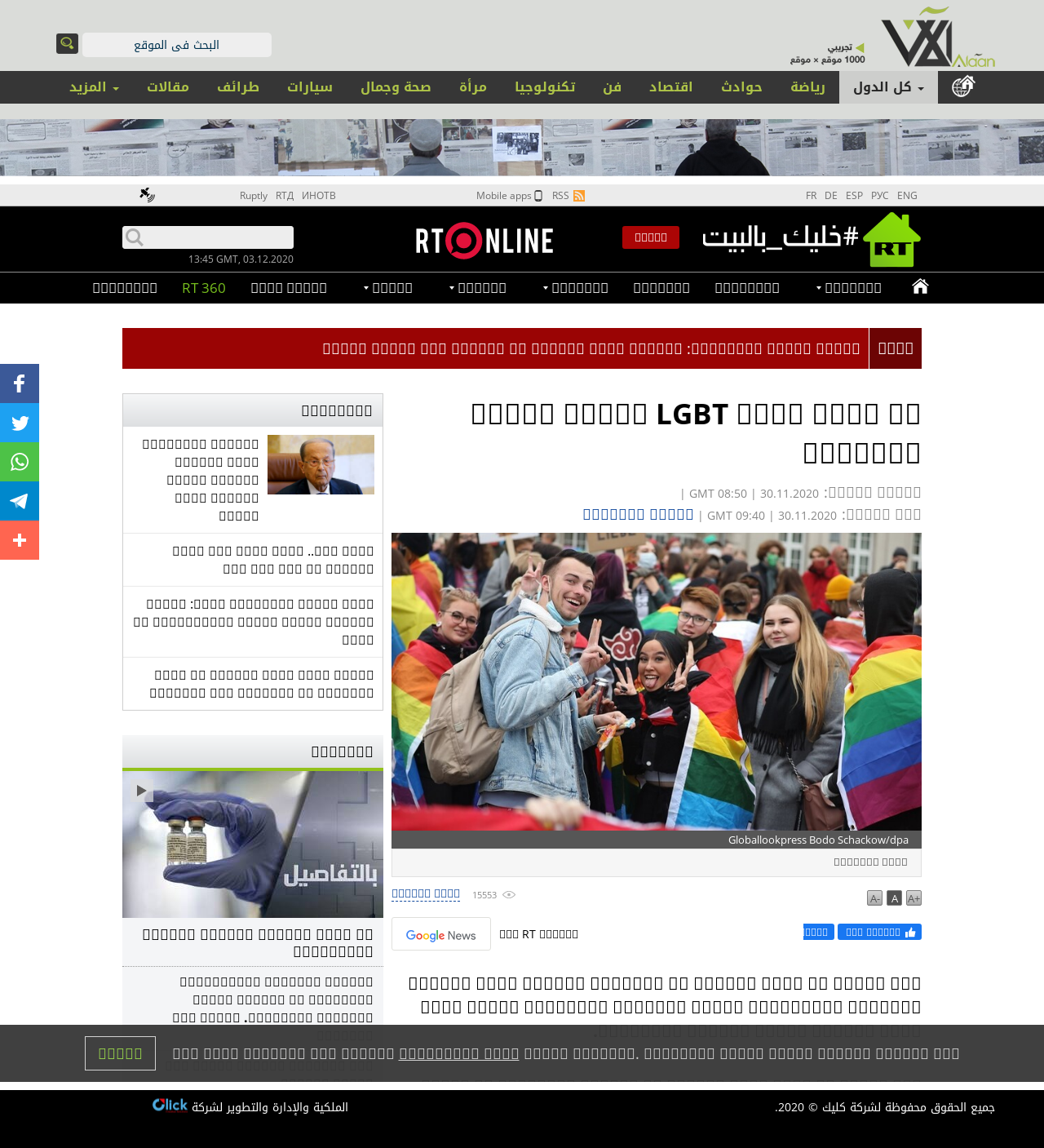Click the green RT house logo
The width and height of the screenshot is (1044, 1148).
pos(891,240)
